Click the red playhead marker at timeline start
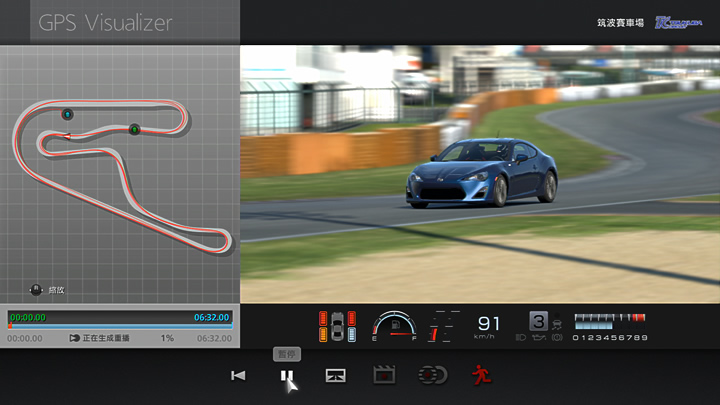 (10, 326)
